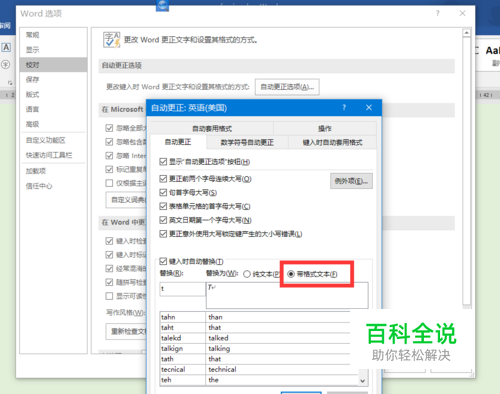Close the 自动更正: 英语(美国) dialog
The height and width of the screenshot is (394, 500).
pos(369,107)
